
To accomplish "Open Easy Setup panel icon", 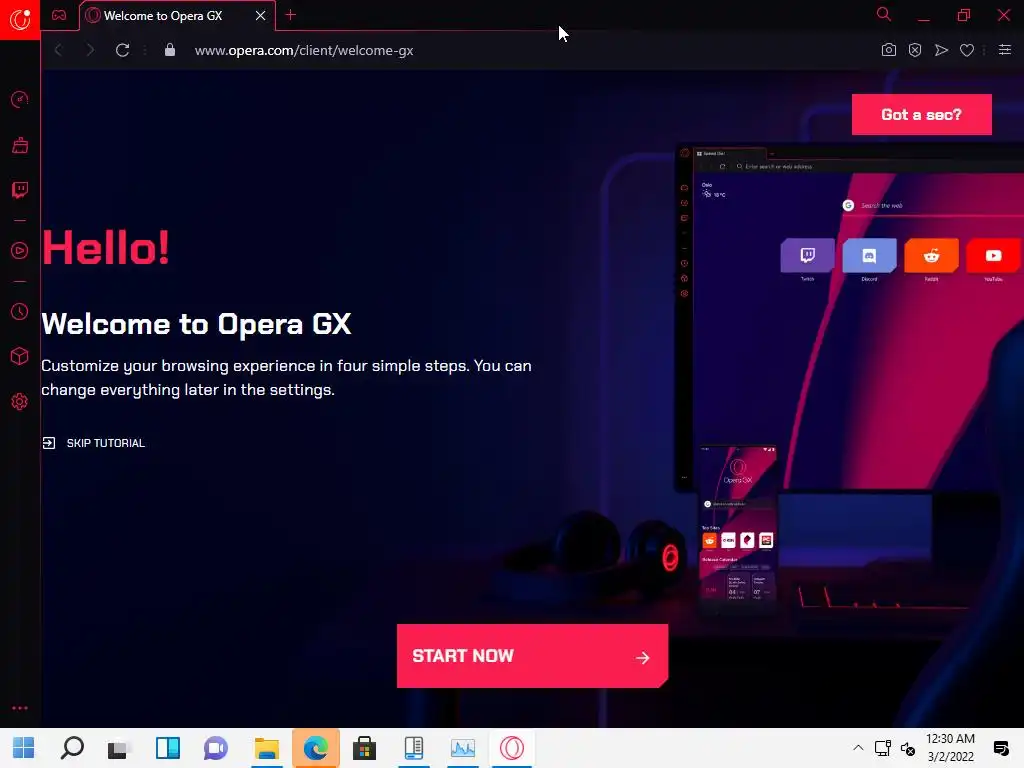I will [1005, 50].
